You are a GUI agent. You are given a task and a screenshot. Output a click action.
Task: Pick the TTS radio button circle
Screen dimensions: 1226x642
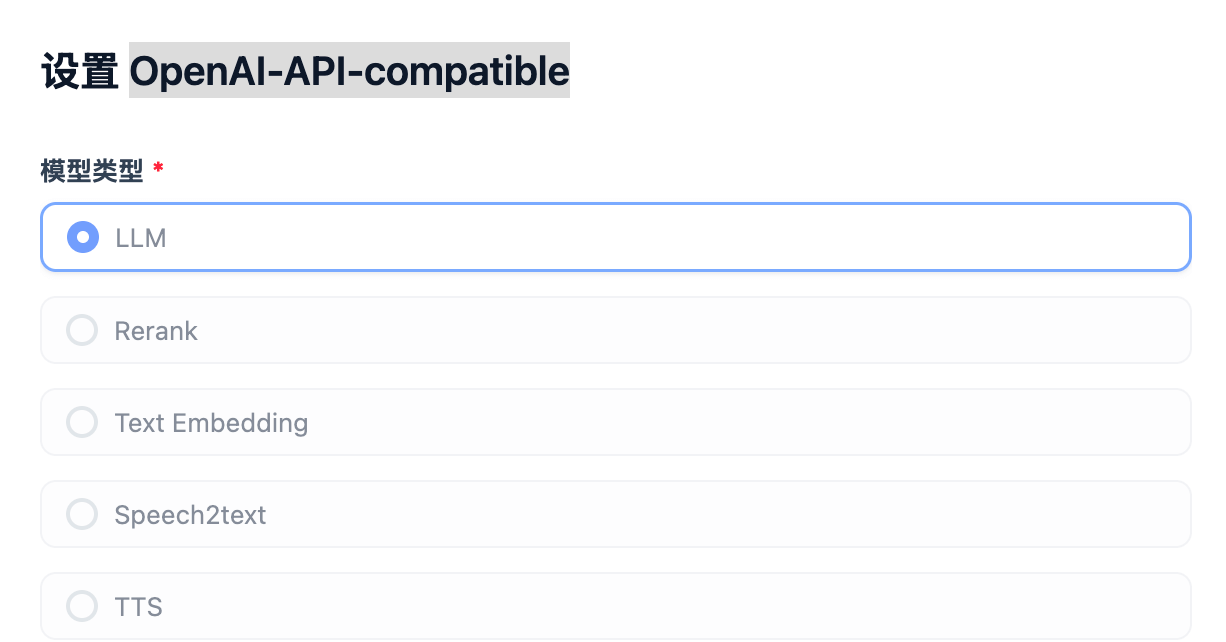click(82, 606)
